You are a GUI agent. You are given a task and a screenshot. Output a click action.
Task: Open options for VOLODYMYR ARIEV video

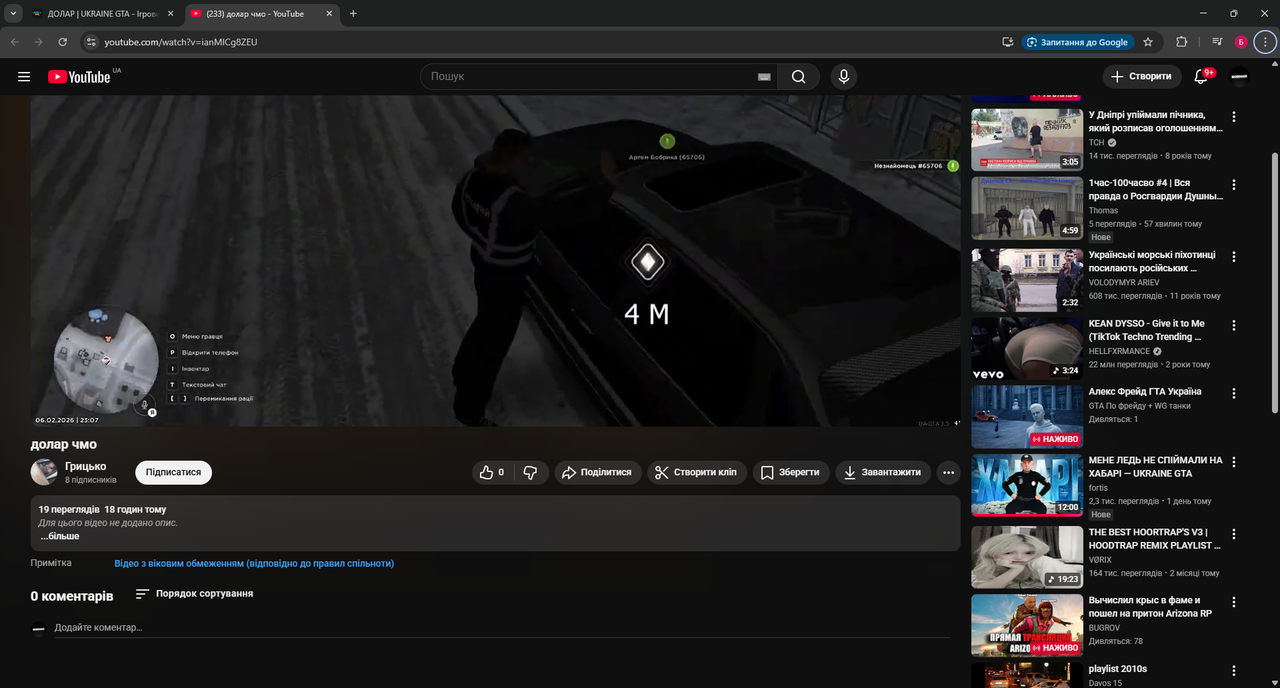click(1233, 256)
